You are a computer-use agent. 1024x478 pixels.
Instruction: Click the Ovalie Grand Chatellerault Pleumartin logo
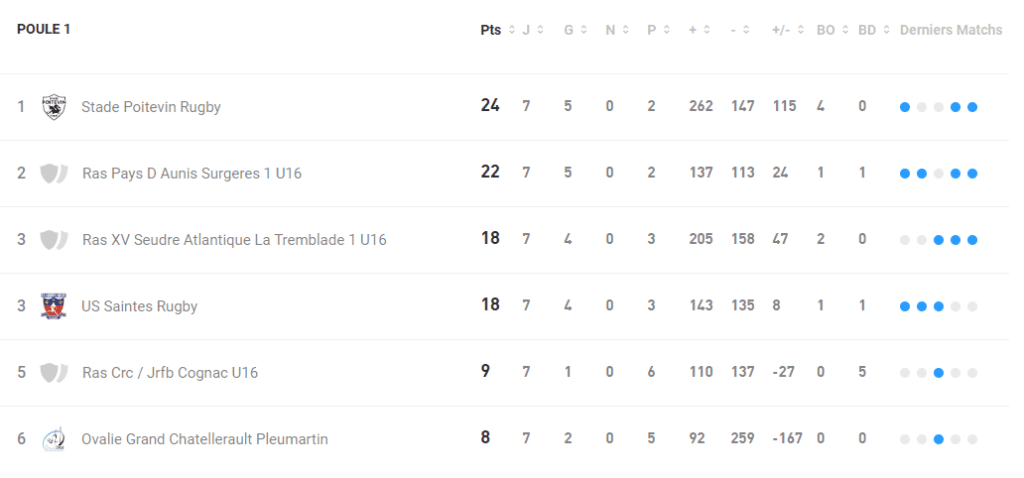coord(54,439)
